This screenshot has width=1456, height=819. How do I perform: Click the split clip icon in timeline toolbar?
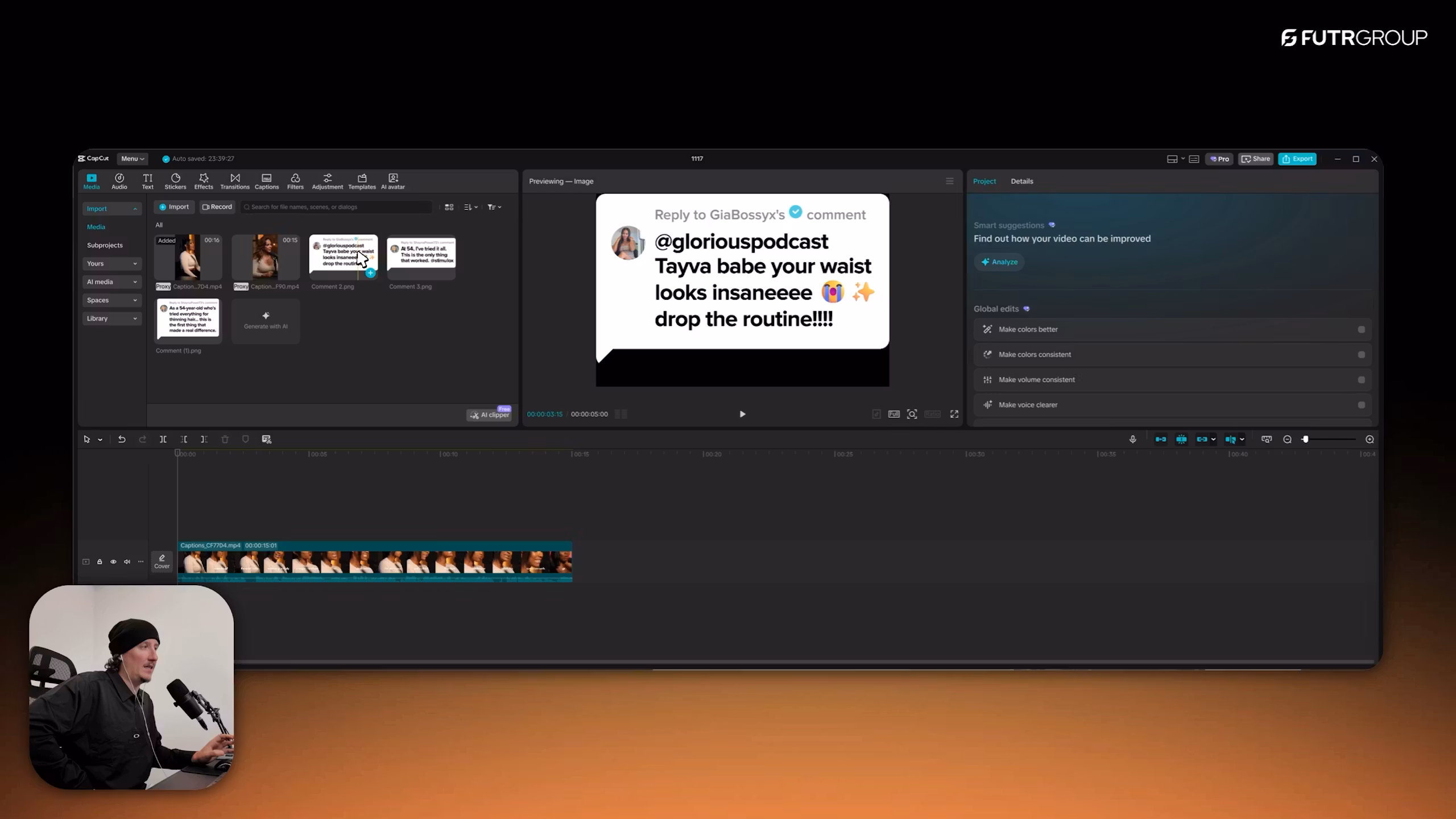click(163, 439)
